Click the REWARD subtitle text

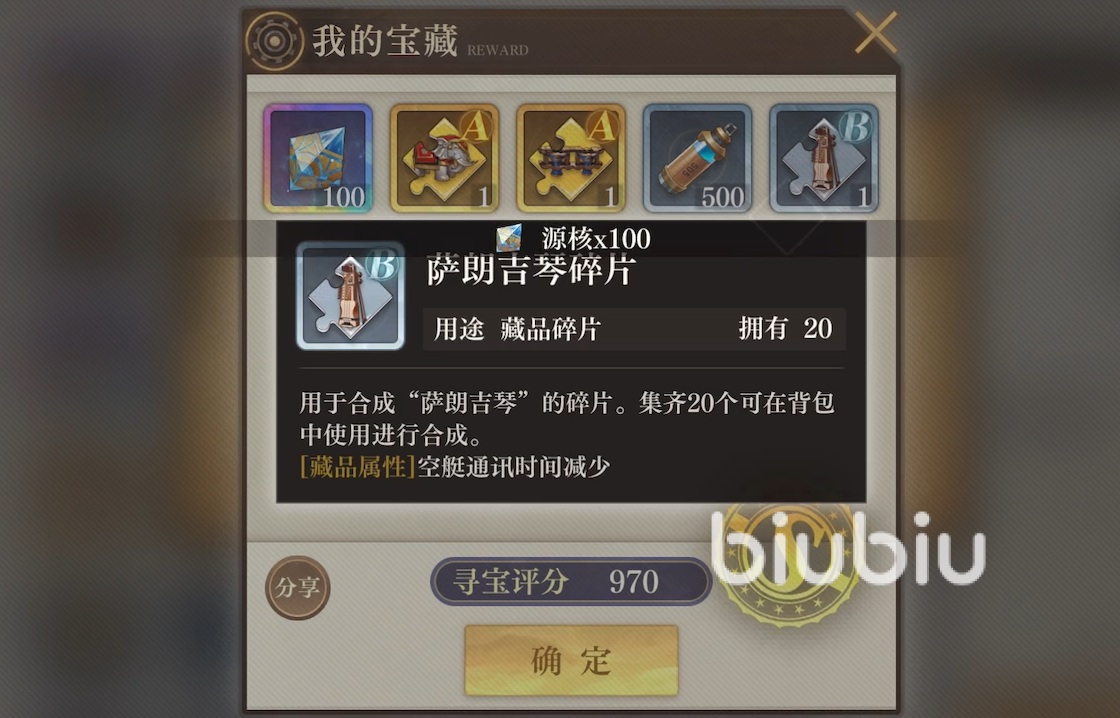(498, 50)
